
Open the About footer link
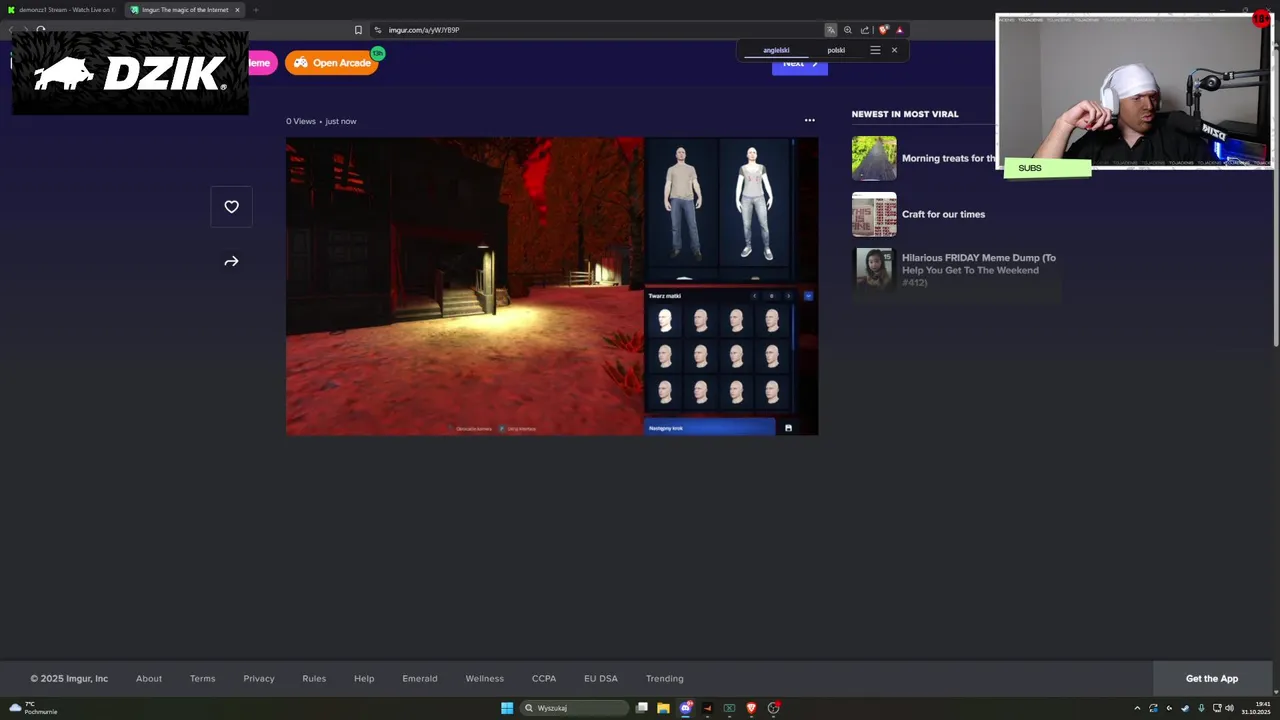(149, 678)
